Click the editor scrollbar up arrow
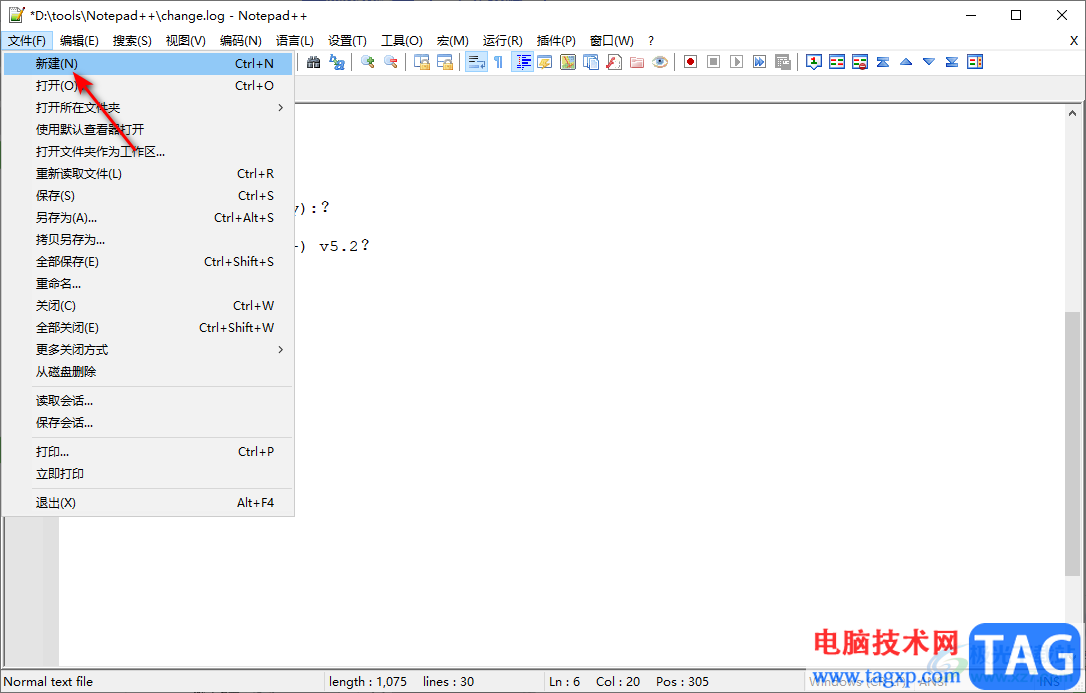Screen dimensions: 1086x693 point(1072,114)
